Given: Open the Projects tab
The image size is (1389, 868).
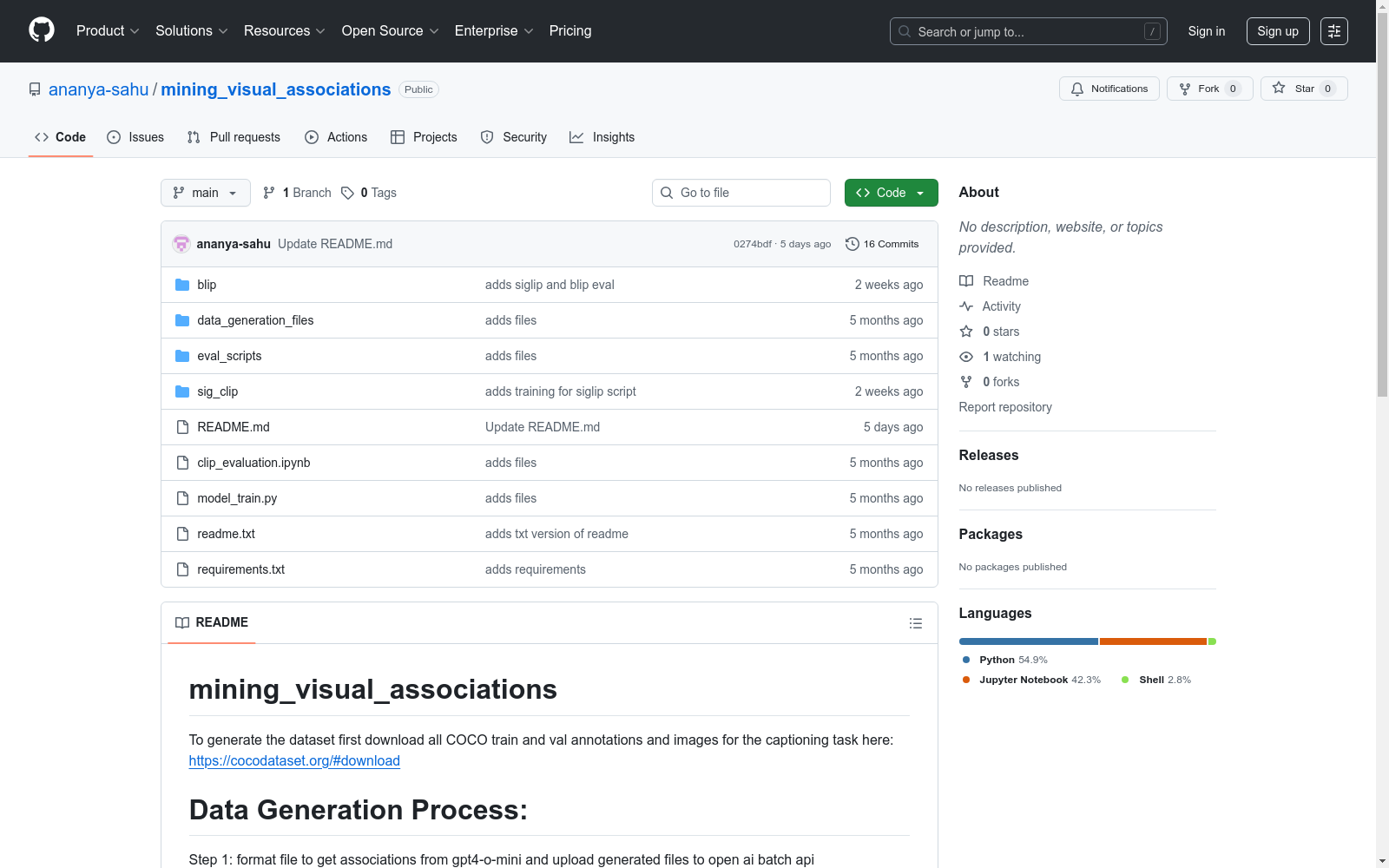Looking at the screenshot, I should [x=424, y=137].
